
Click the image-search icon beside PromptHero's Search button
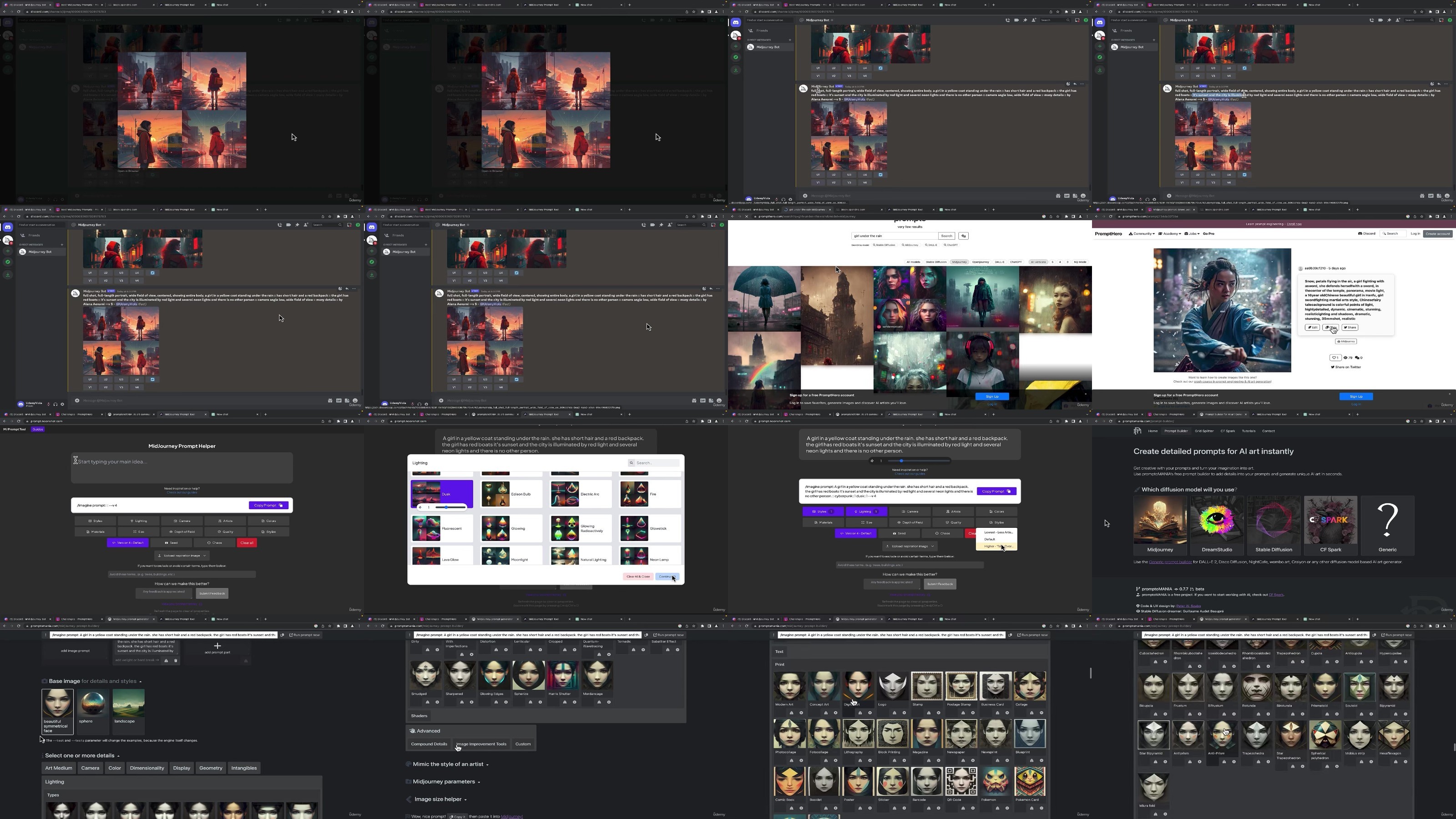coord(964,236)
